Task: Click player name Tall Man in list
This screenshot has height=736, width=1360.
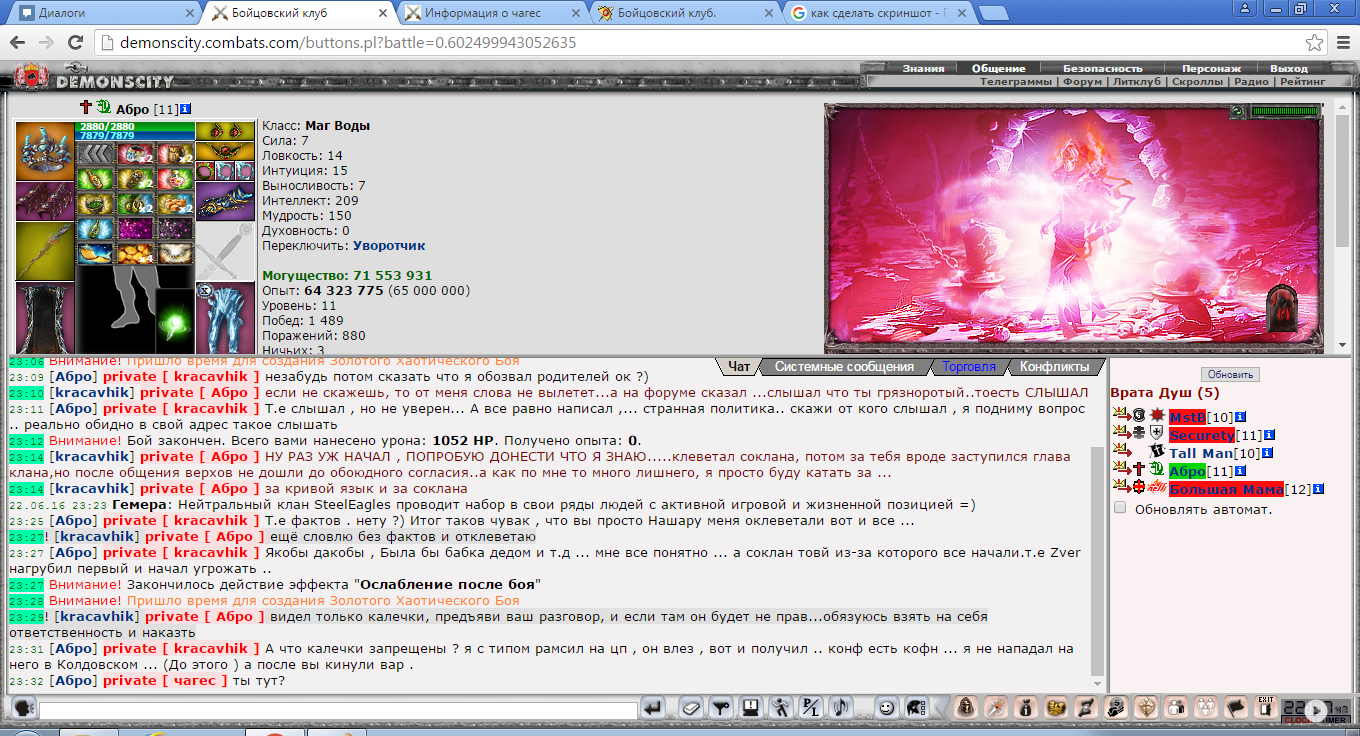Action: click(x=1201, y=453)
